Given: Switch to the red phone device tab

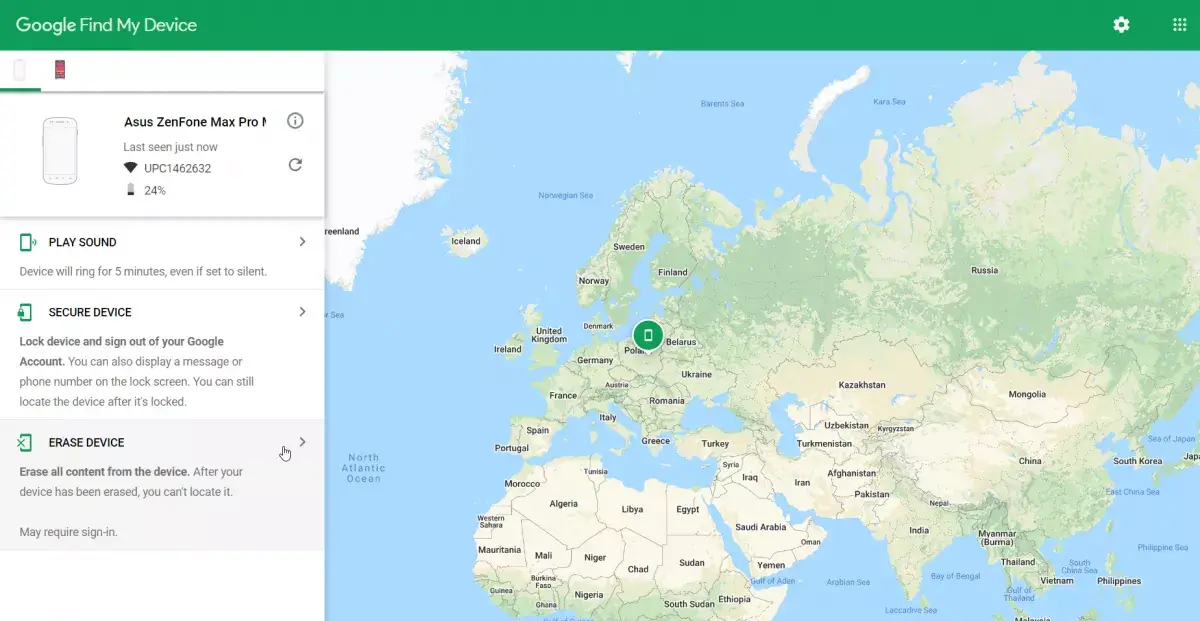Looking at the screenshot, I should [60, 70].
